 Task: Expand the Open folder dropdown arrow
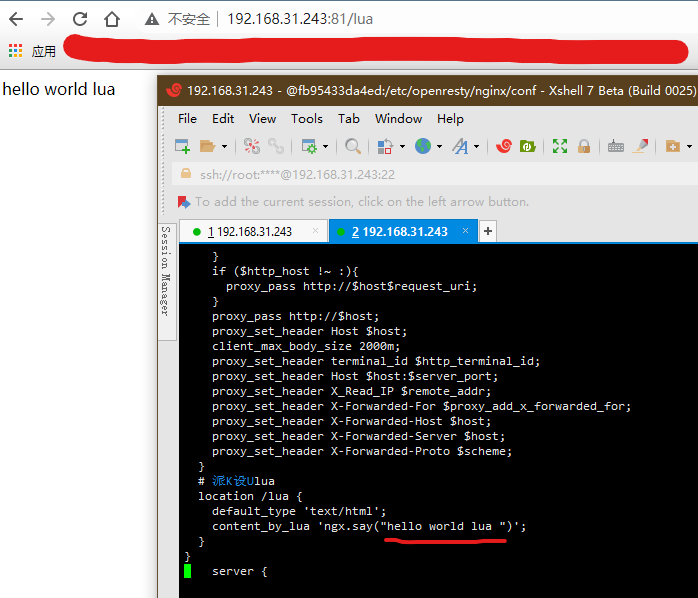(x=224, y=146)
